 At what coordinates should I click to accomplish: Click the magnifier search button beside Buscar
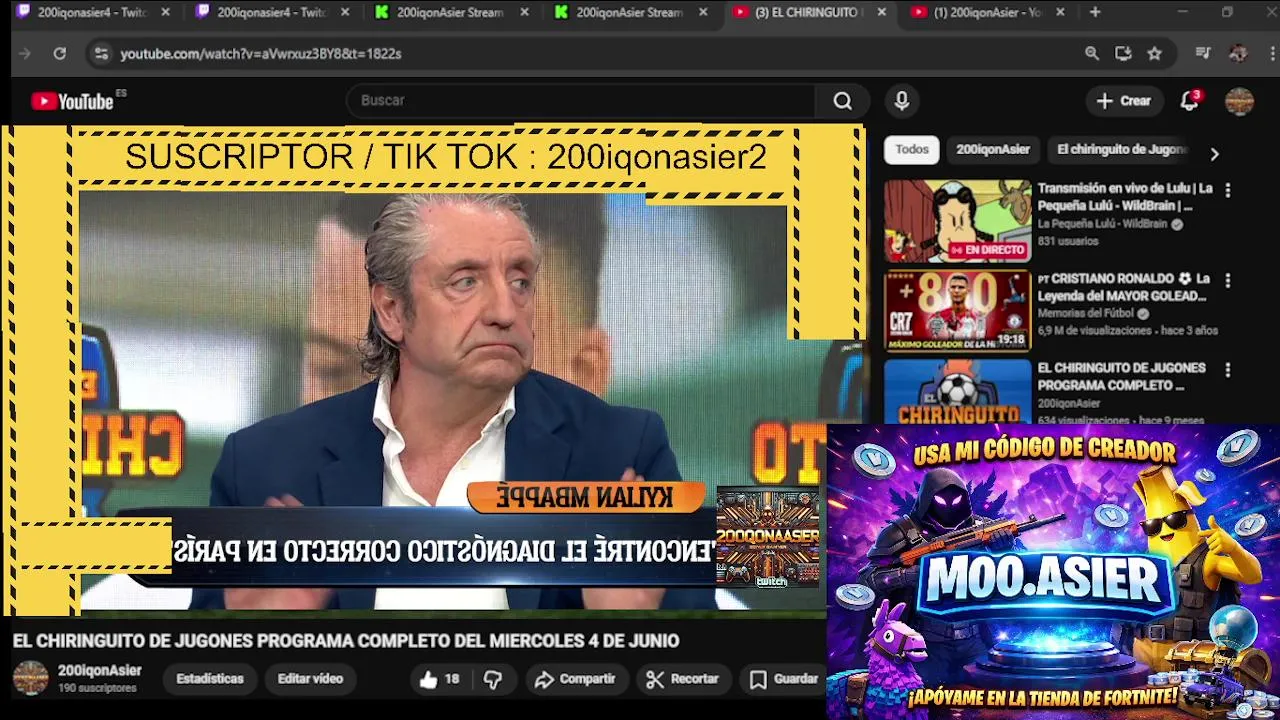843,101
